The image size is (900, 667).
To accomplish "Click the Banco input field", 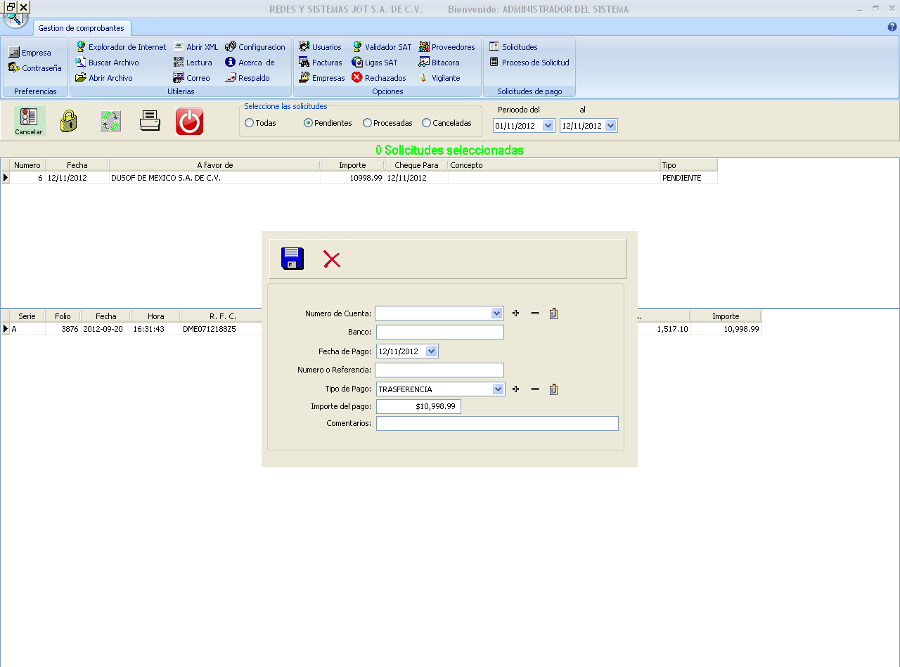I will (x=439, y=332).
